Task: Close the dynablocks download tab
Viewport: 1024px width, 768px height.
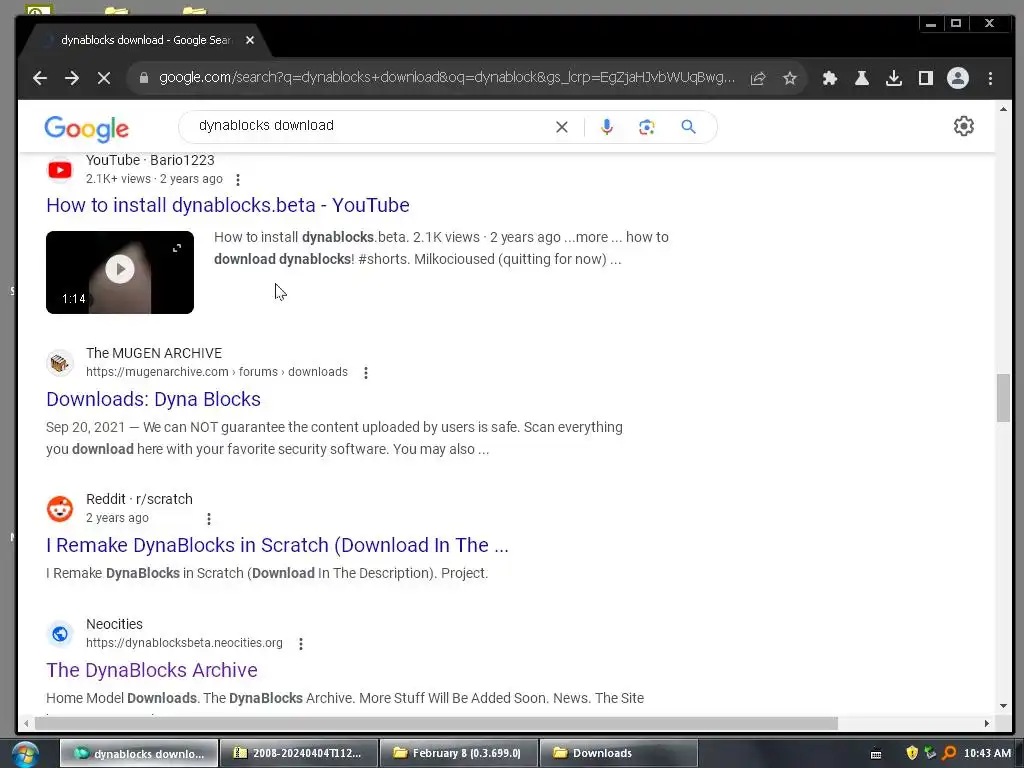Action: coord(249,40)
